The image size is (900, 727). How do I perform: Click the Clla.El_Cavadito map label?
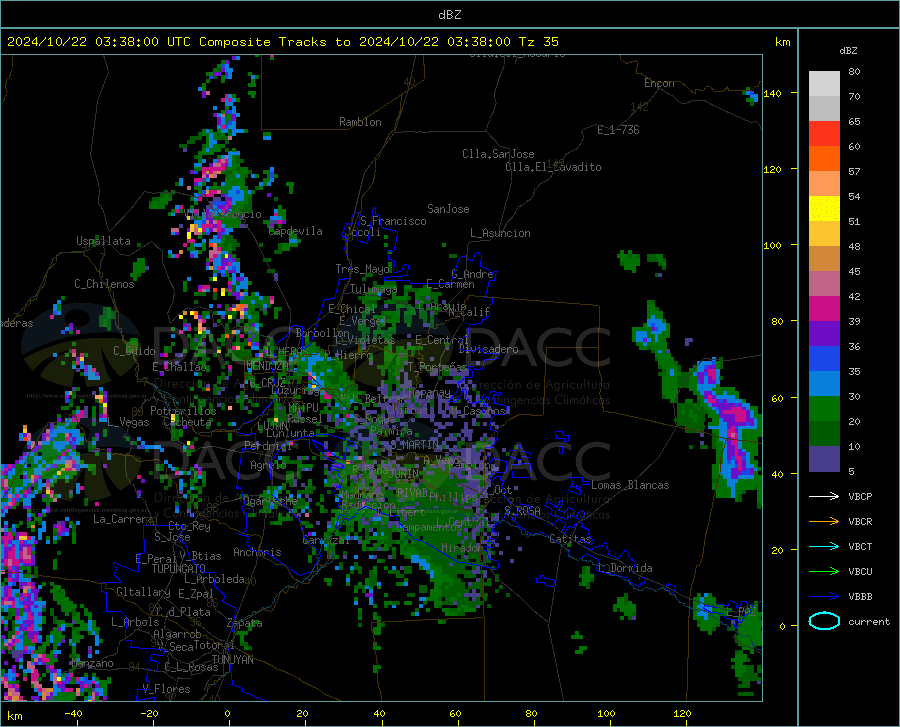(x=553, y=167)
